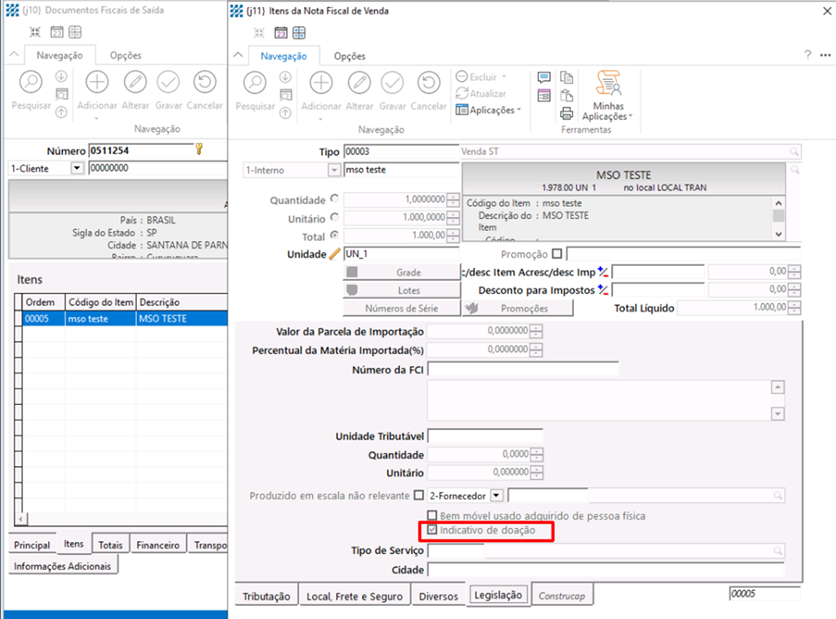Click the Números de Série button

398,309
